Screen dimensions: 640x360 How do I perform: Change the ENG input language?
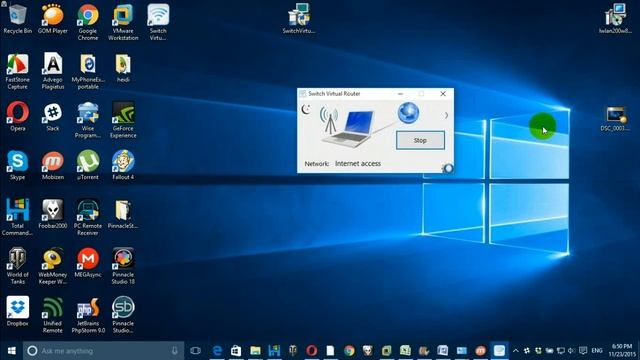point(597,351)
